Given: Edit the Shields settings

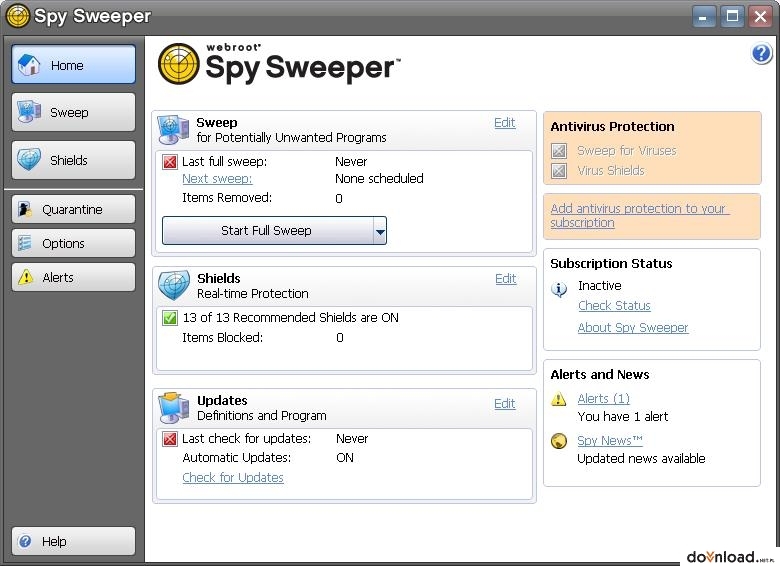Looking at the screenshot, I should [x=505, y=279].
